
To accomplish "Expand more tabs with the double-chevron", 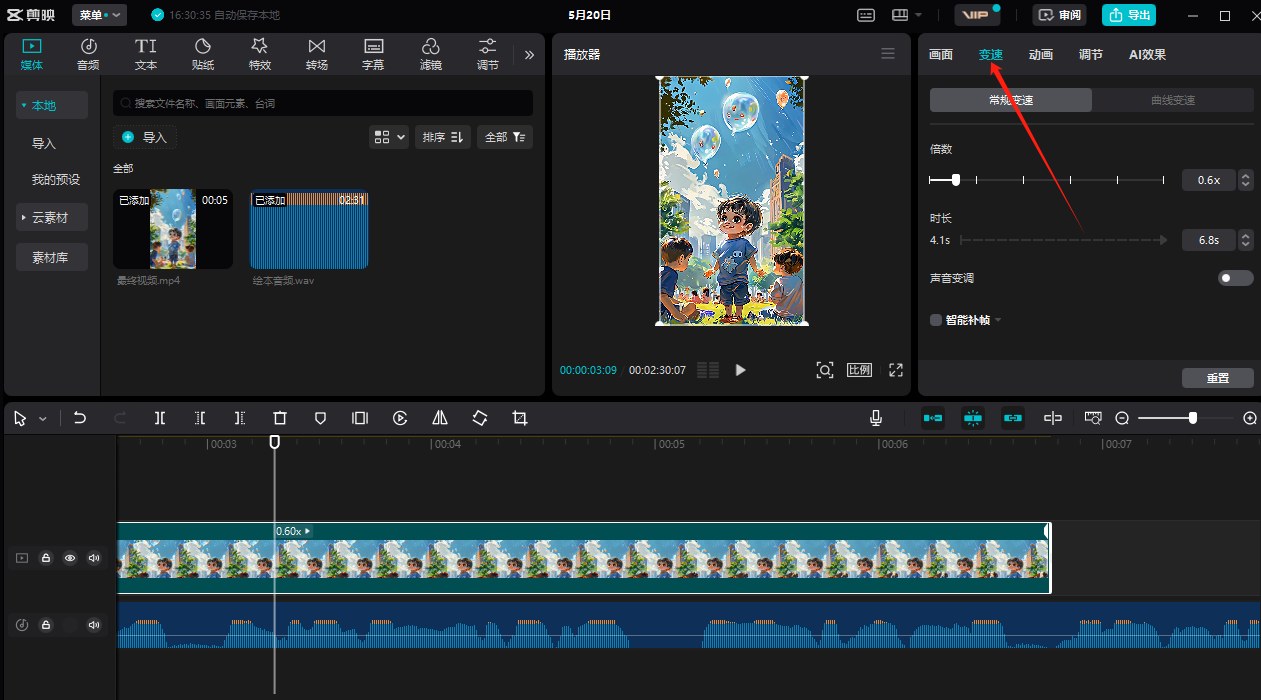I will click(529, 55).
